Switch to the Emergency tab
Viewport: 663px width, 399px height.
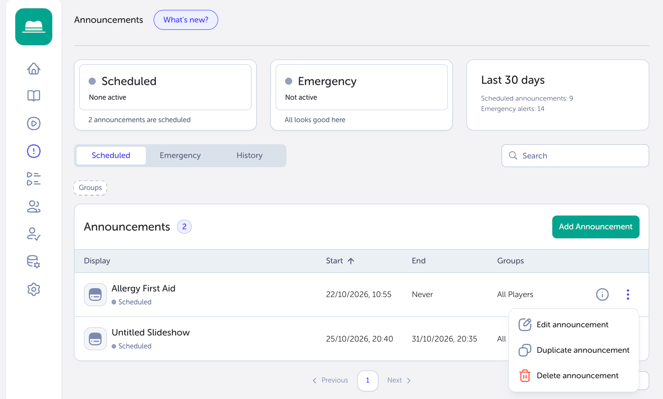pos(180,155)
